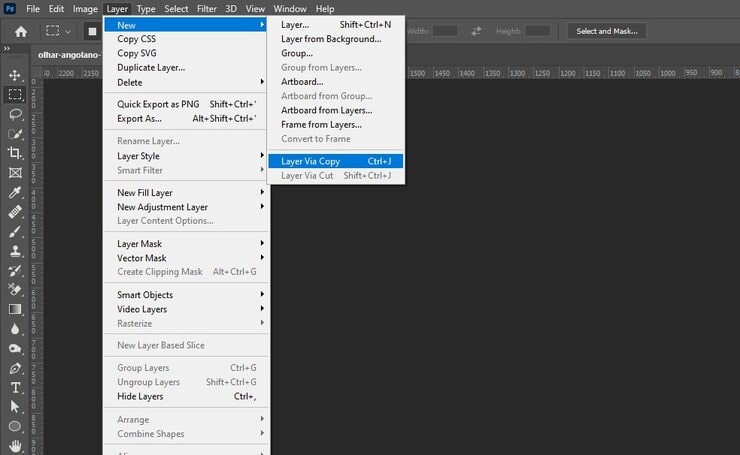Select the Rectangular Marquee tool in toolbar
Image resolution: width=740 pixels, height=455 pixels.
pos(15,94)
